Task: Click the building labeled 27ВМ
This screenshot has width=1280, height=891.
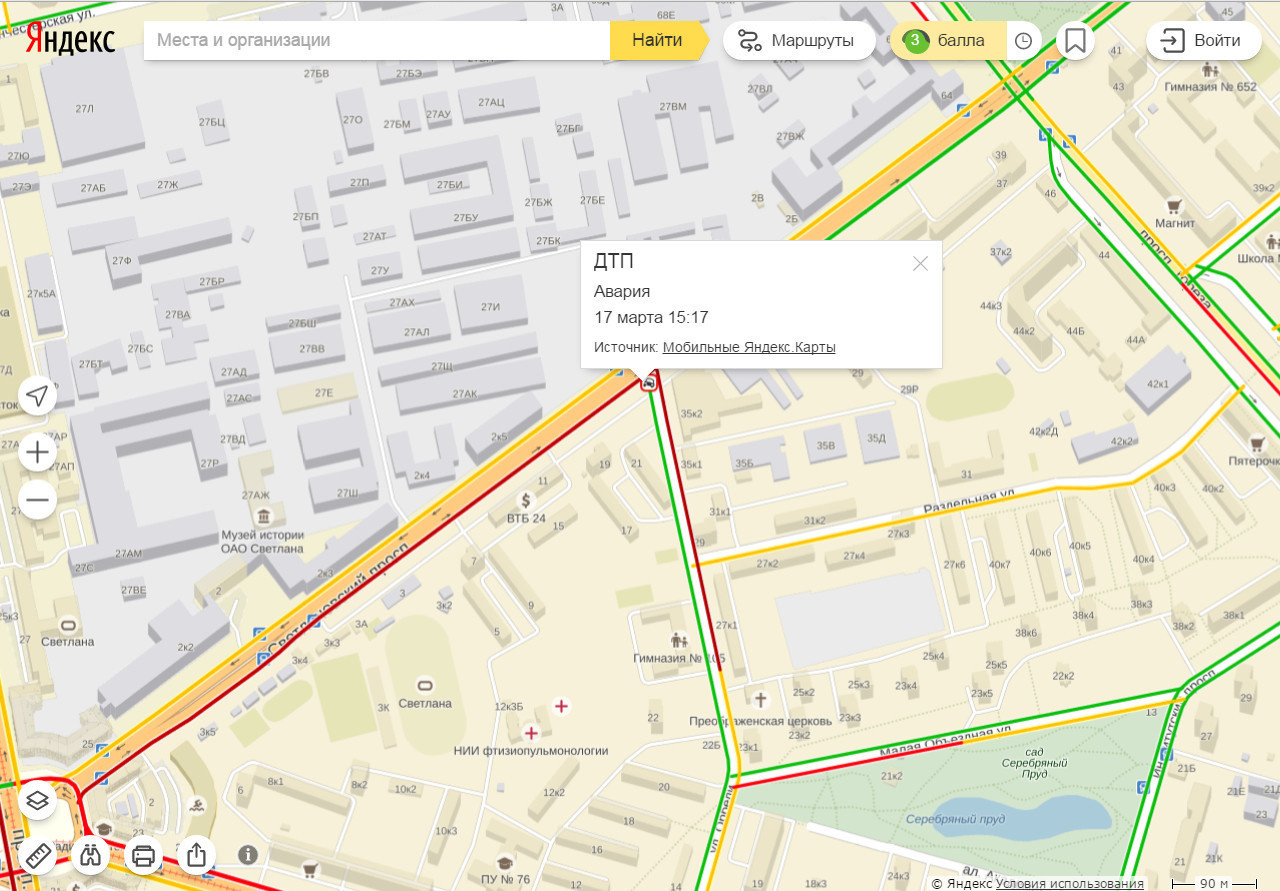Action: (673, 106)
